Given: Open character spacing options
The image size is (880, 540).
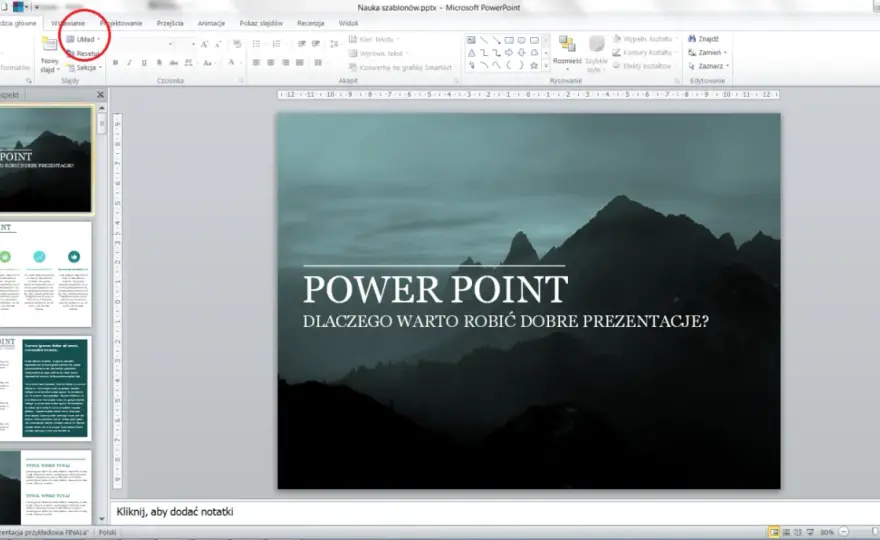Looking at the screenshot, I should (189, 63).
